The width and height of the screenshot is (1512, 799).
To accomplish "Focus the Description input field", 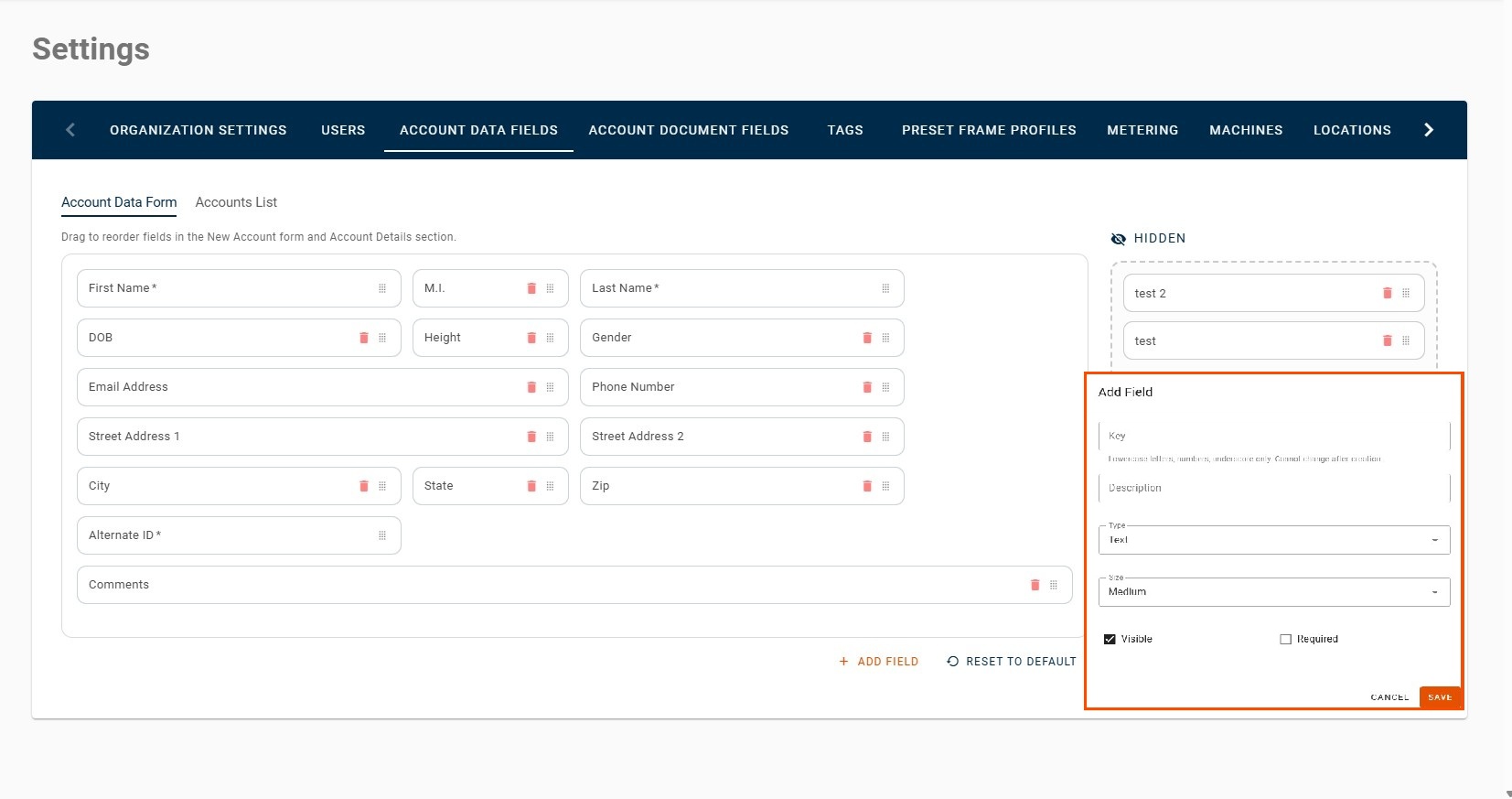I will pyautogui.click(x=1274, y=488).
